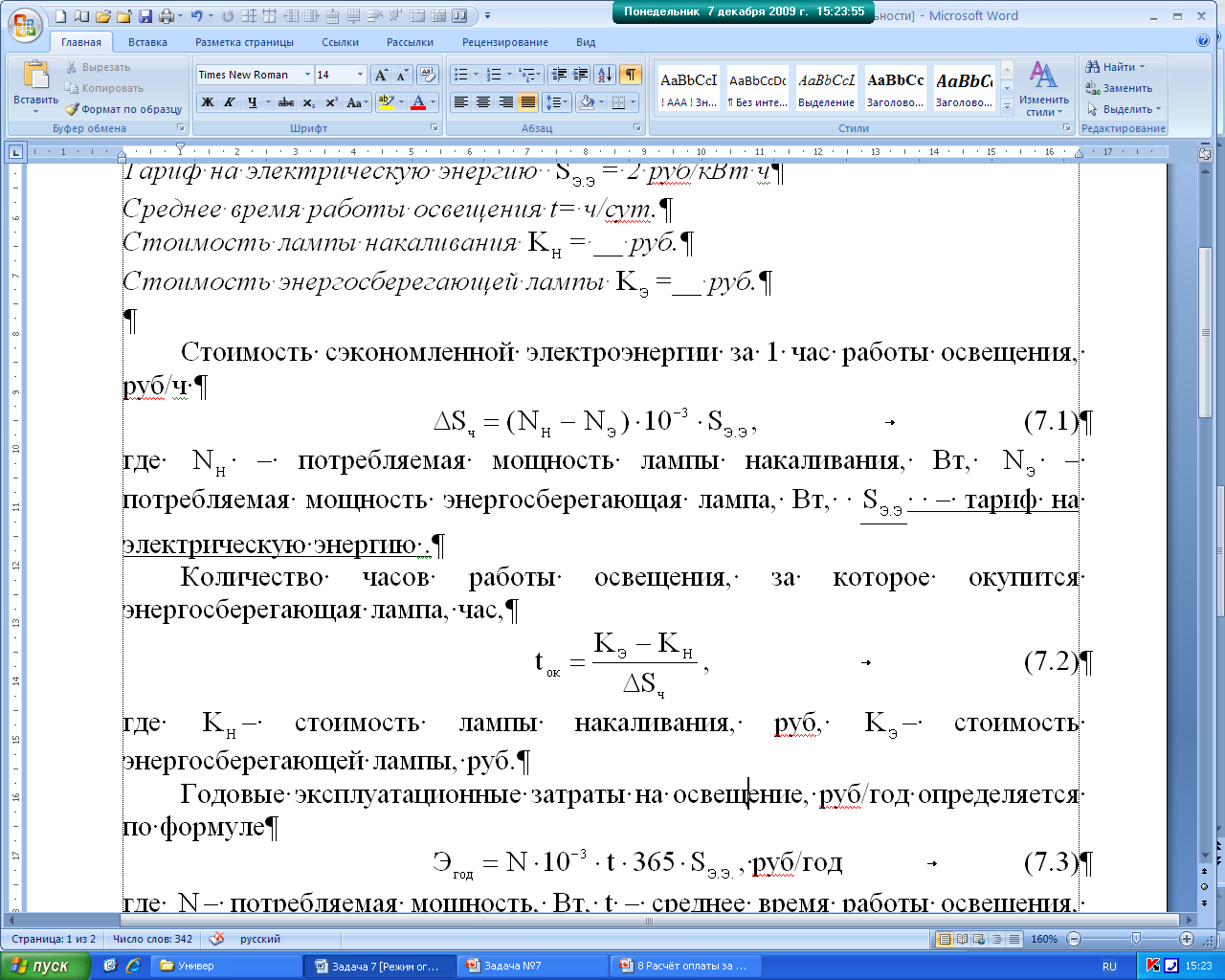The image size is (1225, 980).
Task: Open Change case (Aa) dropdown
Action: 357,102
